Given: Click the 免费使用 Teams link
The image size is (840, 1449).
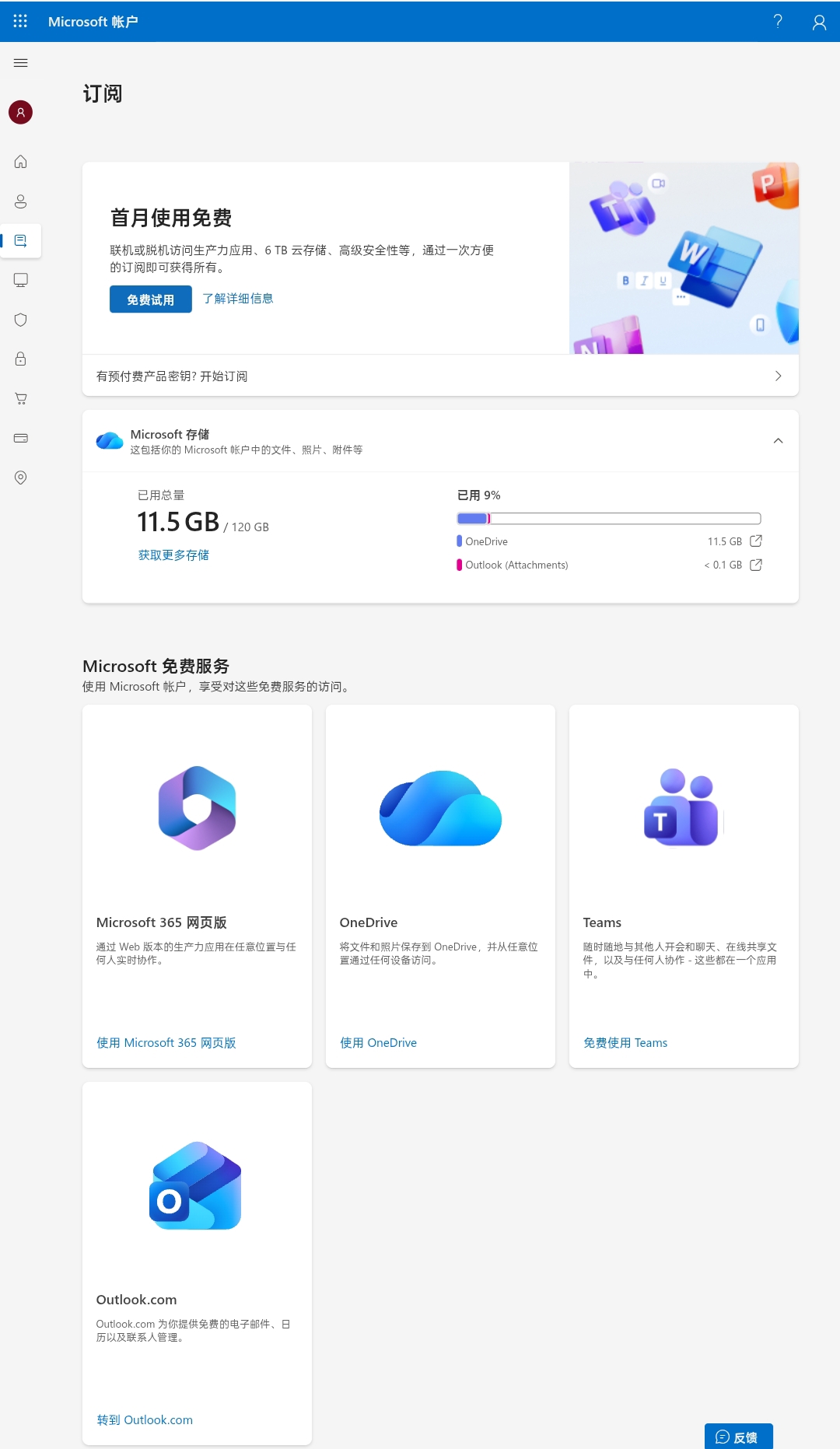Looking at the screenshot, I should coord(625,1043).
